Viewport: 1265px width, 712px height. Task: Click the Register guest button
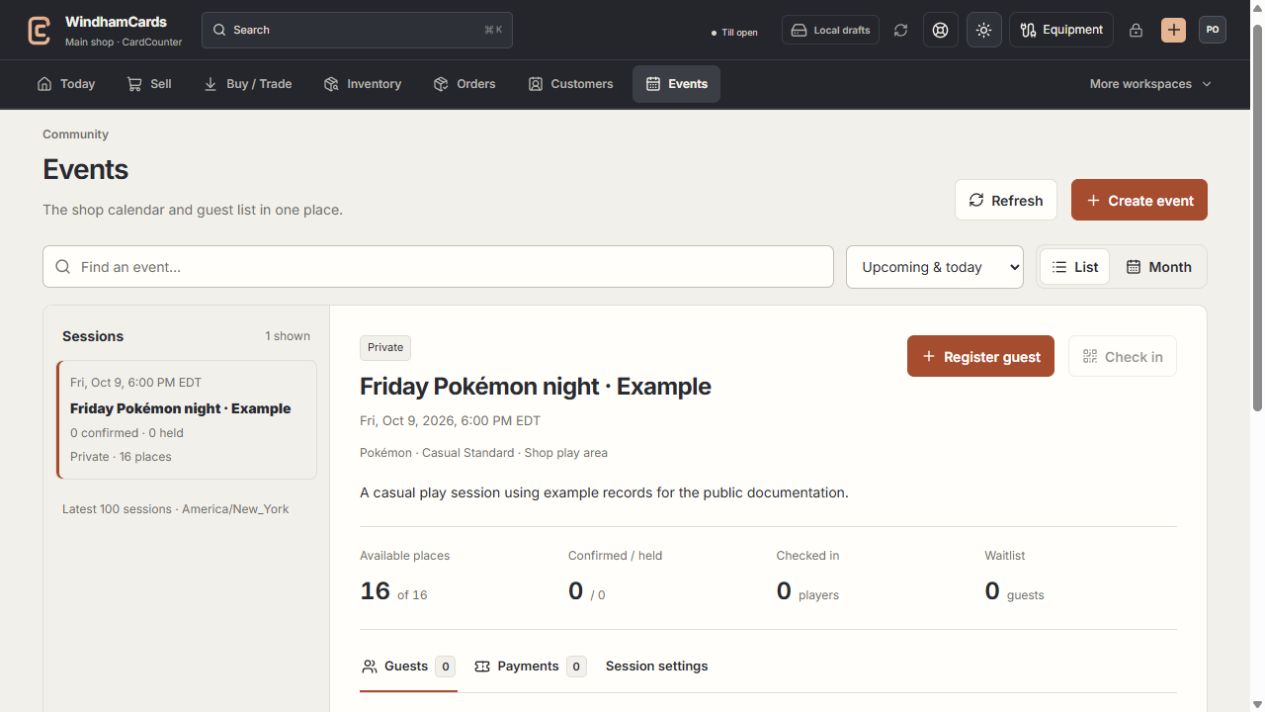click(981, 356)
